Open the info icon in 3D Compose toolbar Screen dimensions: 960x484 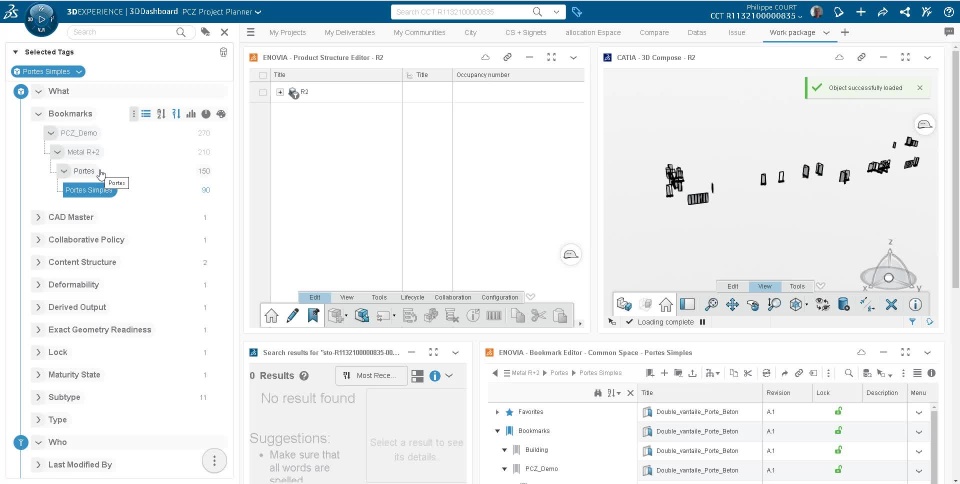[915, 304]
